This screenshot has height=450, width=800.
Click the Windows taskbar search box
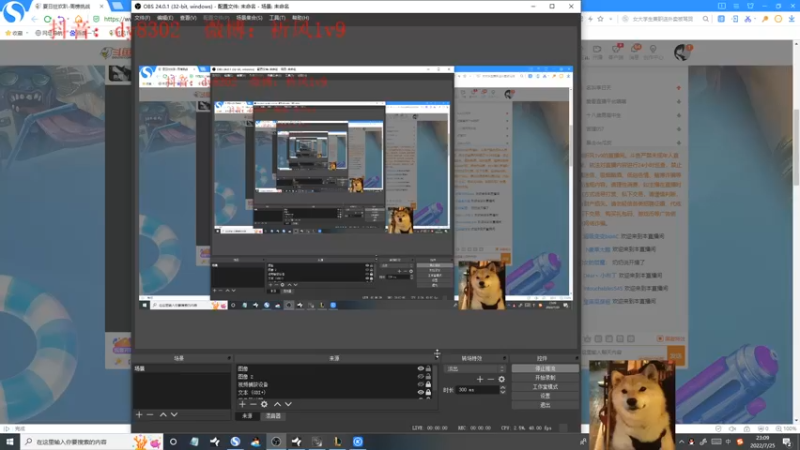coord(92,441)
